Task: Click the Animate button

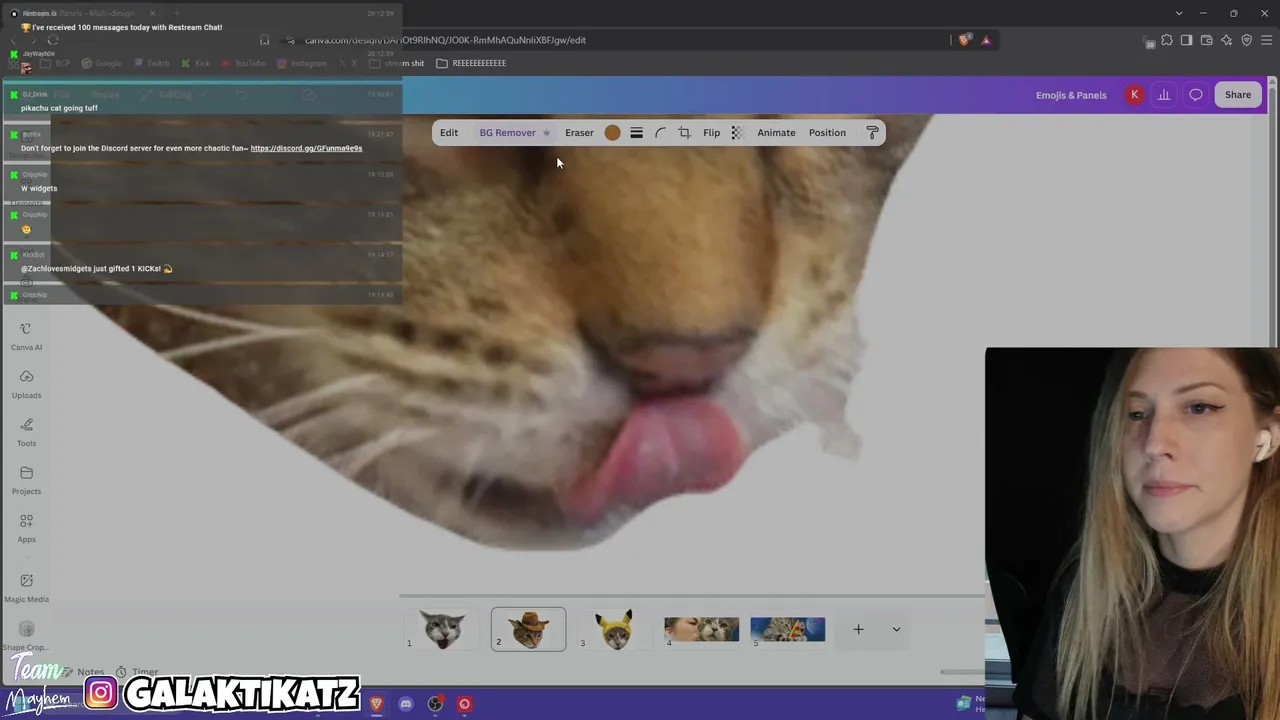Action: [x=776, y=133]
